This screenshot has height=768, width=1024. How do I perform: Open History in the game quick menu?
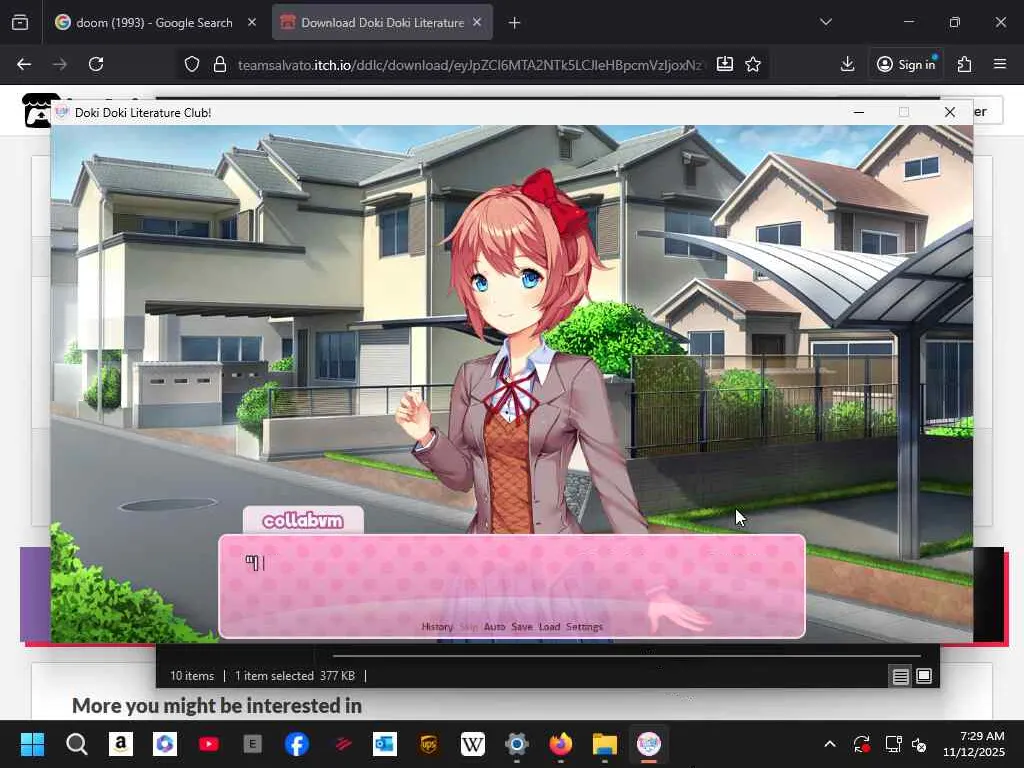click(x=437, y=626)
